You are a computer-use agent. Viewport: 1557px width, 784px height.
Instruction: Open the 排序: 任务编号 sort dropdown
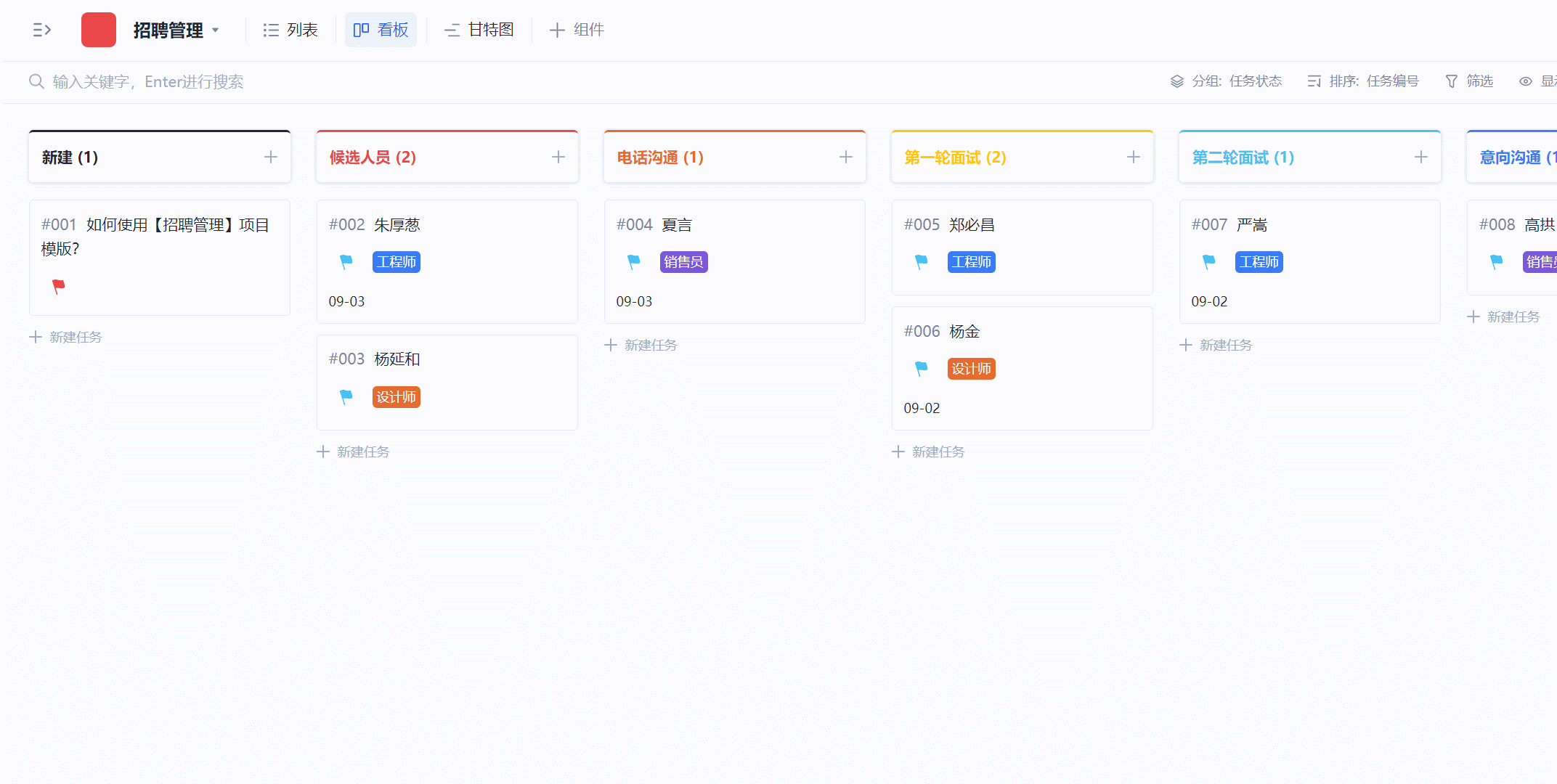pyautogui.click(x=1363, y=81)
